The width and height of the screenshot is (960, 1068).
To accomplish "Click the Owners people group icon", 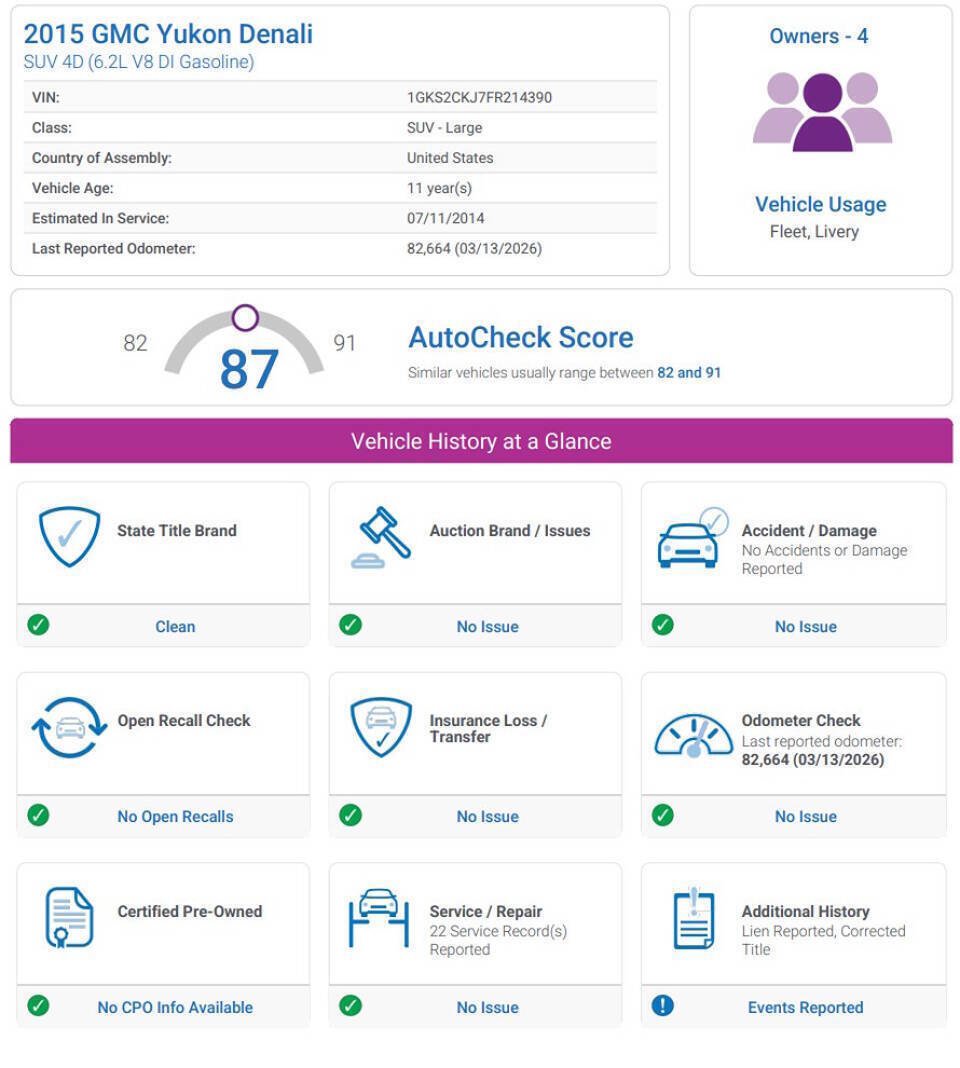I will pyautogui.click(x=822, y=111).
